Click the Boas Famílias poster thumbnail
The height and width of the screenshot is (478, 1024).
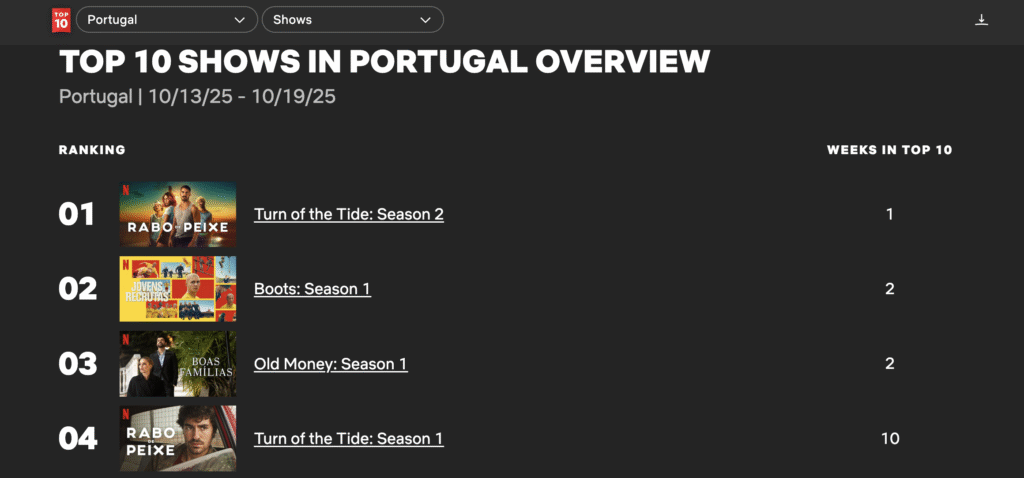point(178,364)
